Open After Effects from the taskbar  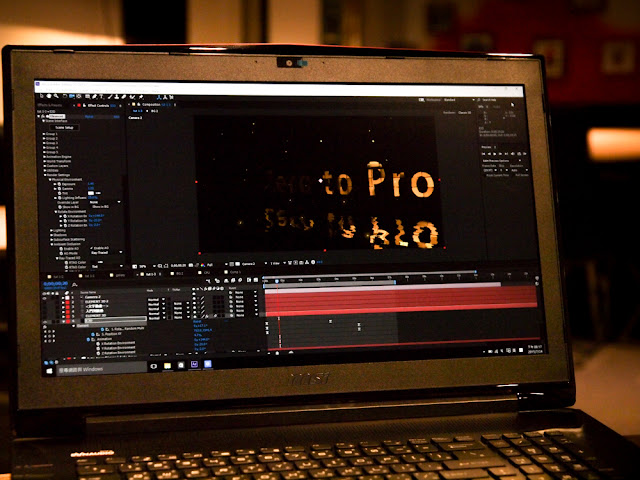tap(194, 364)
